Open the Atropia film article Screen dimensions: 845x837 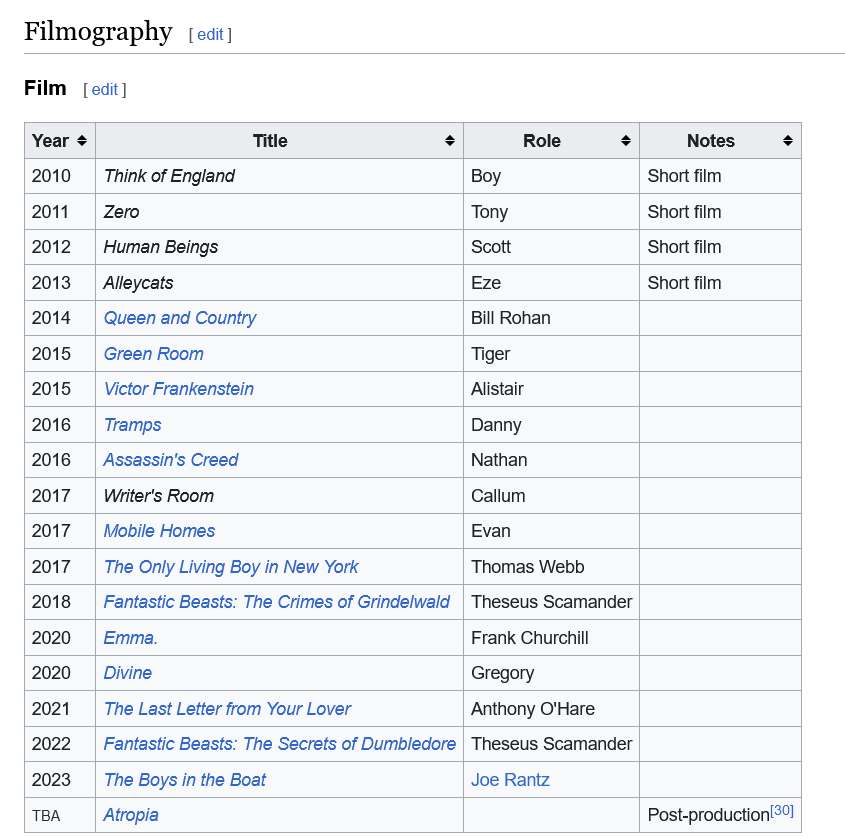(131, 815)
